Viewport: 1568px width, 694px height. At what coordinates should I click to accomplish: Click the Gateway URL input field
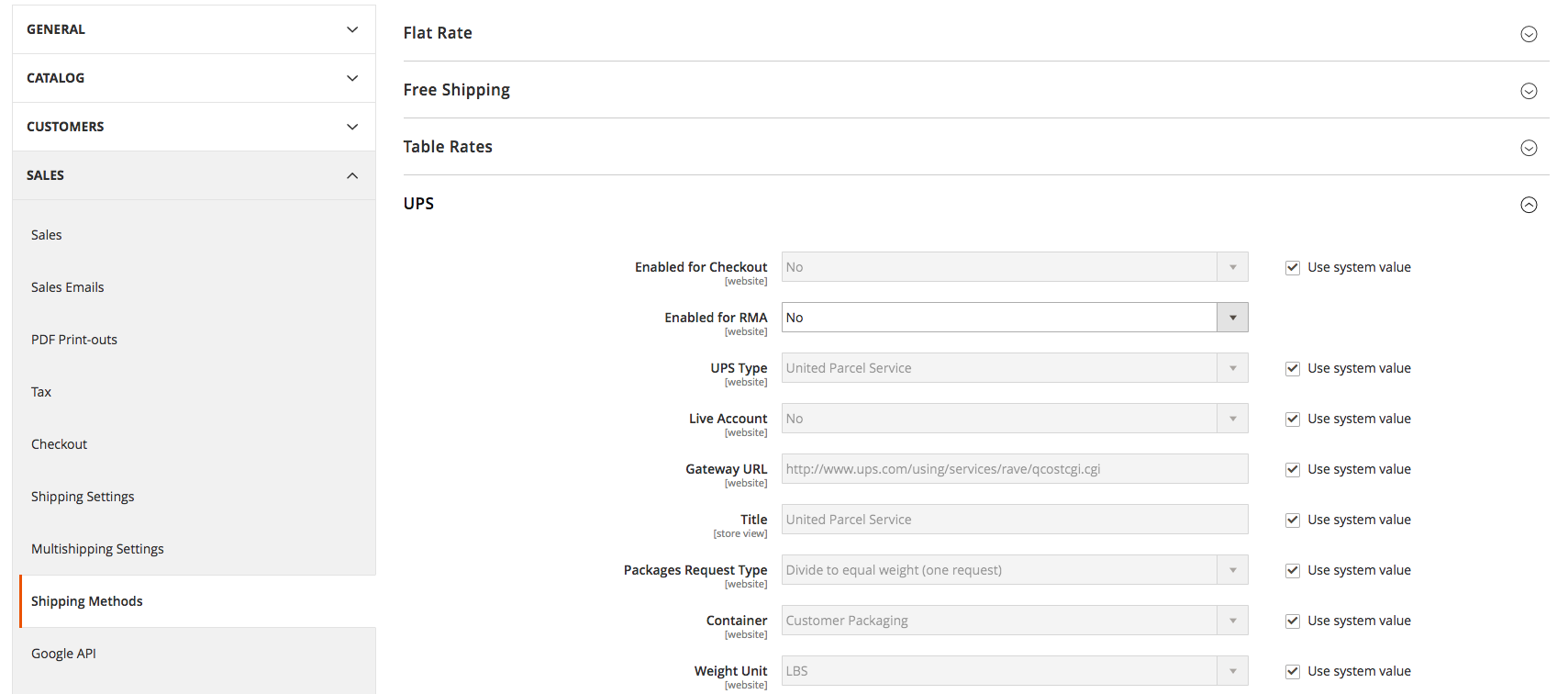pos(1015,469)
